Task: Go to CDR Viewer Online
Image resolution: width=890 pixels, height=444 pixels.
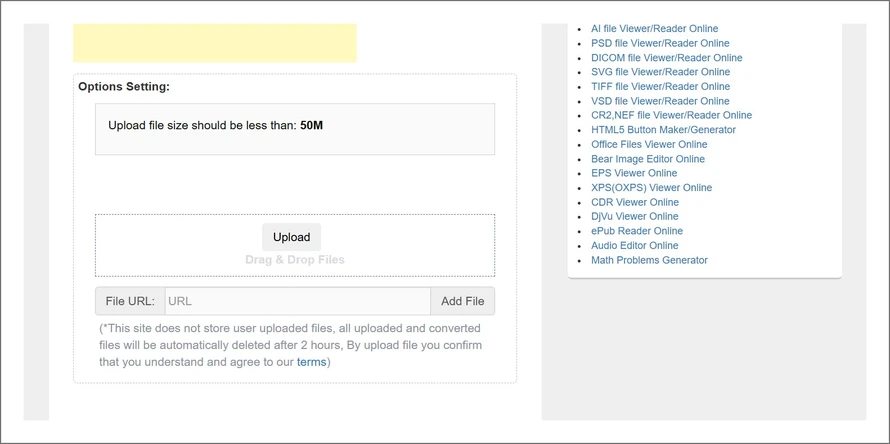Action: point(635,202)
